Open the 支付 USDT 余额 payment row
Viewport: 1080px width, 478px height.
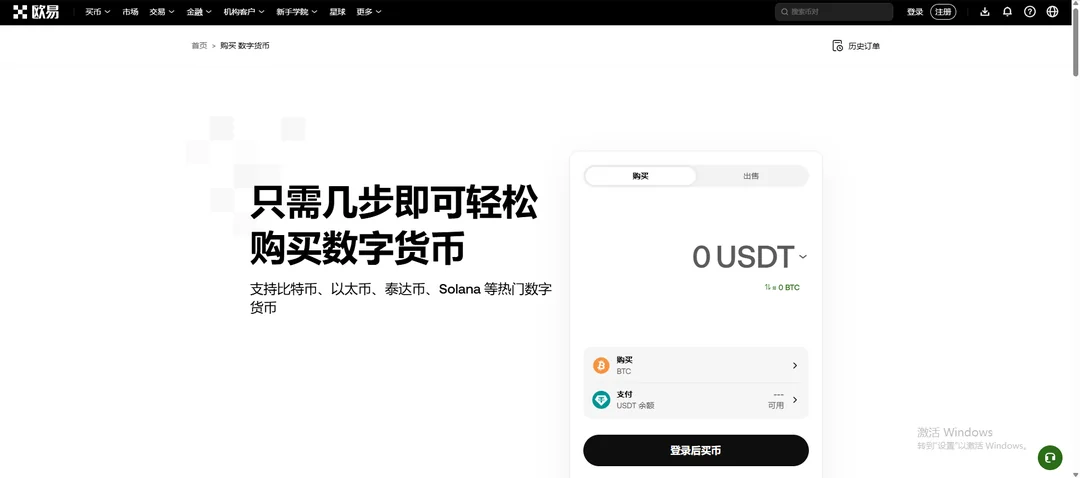[696, 399]
